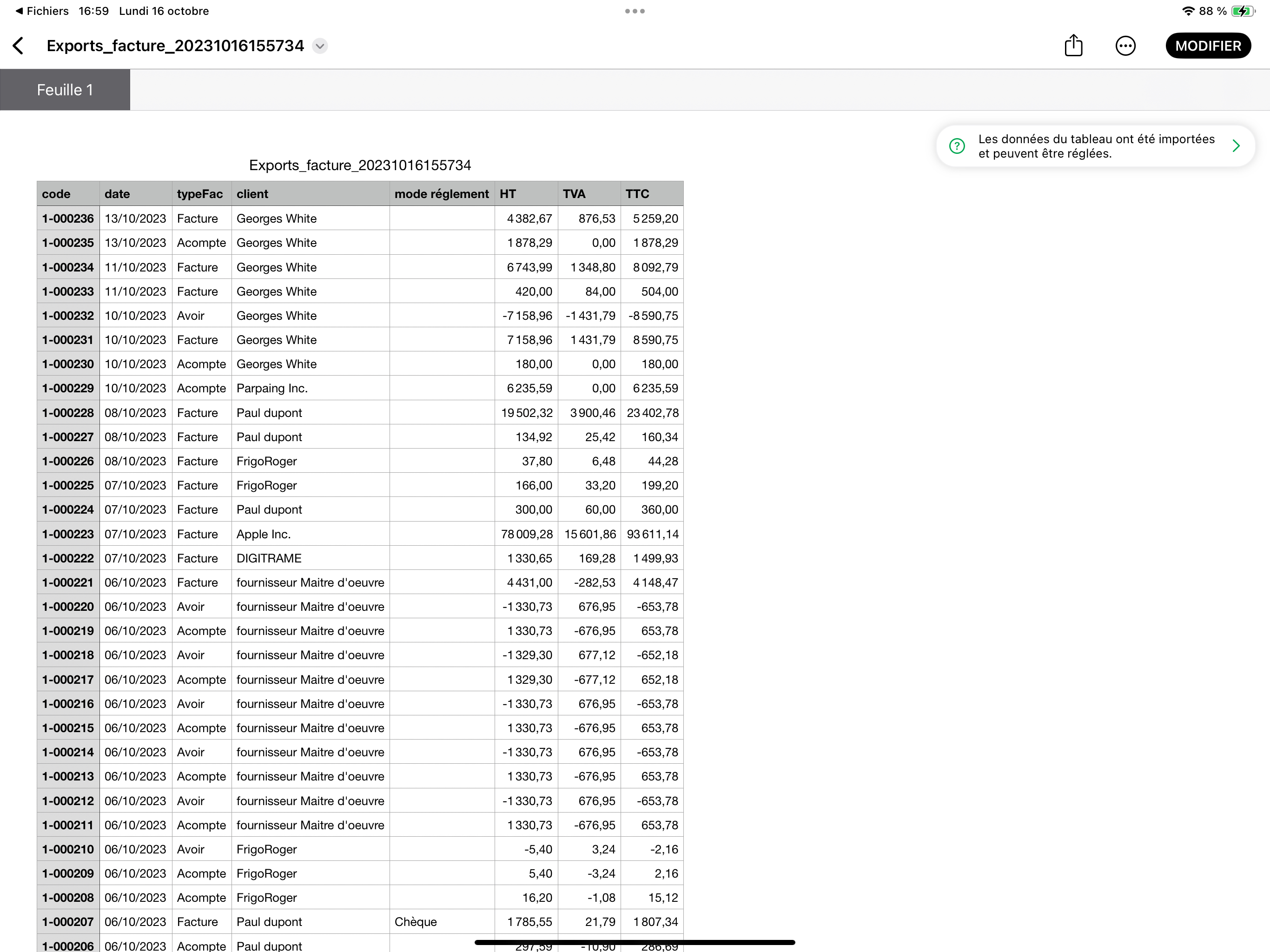The height and width of the screenshot is (952, 1270).
Task: Select TTC value 5 259,20
Action: (652, 218)
